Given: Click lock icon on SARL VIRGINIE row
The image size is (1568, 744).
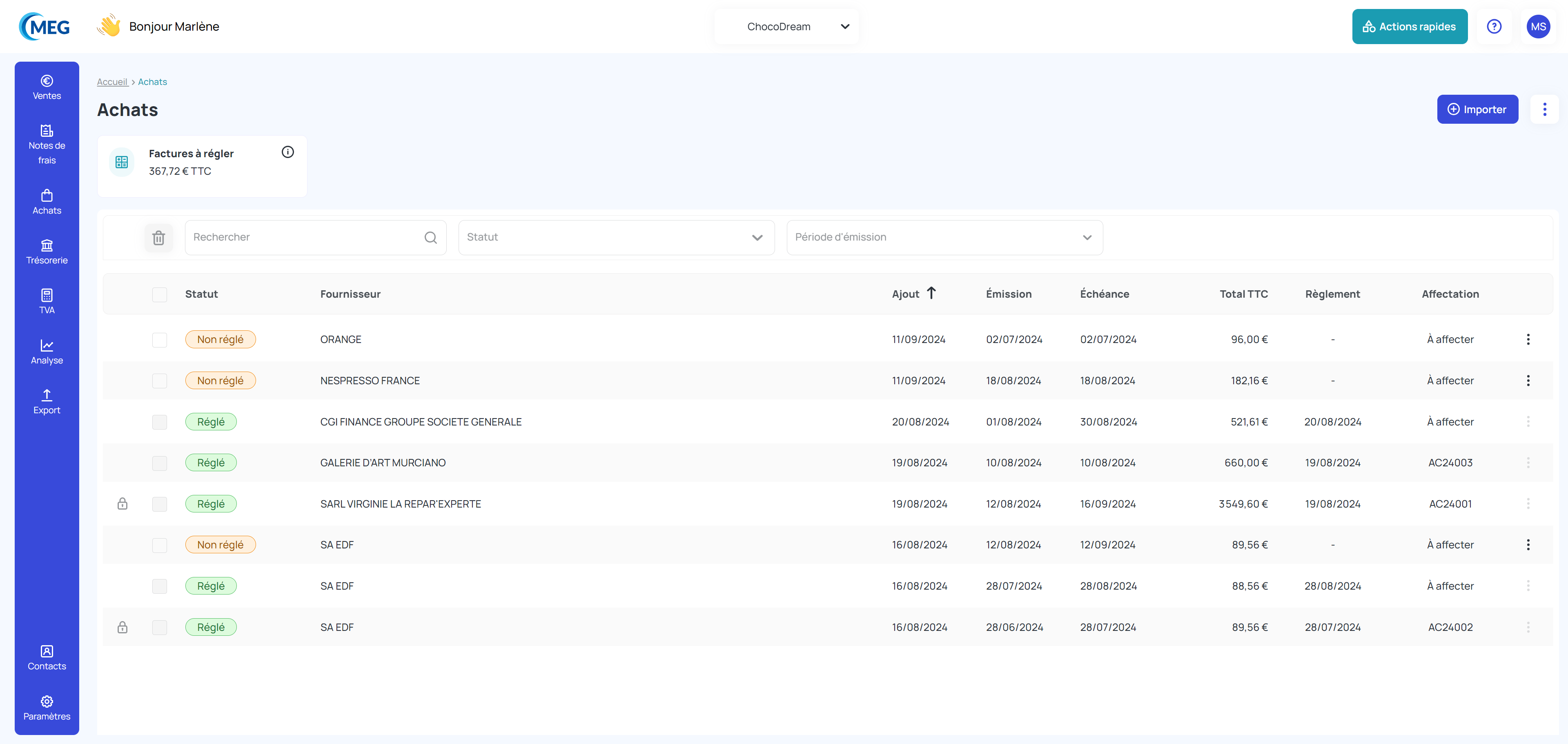Looking at the screenshot, I should 122,503.
